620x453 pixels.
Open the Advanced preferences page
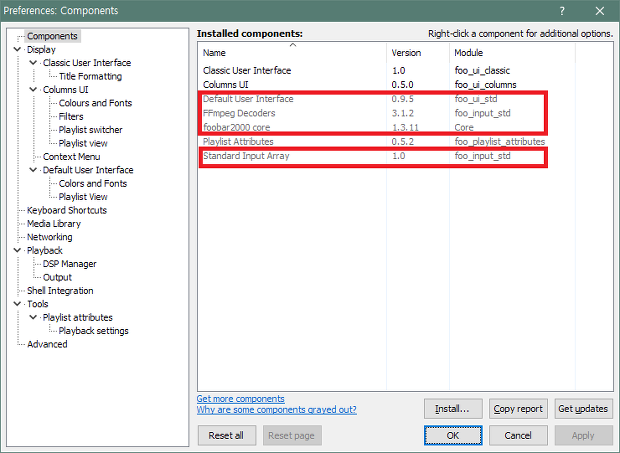click(47, 344)
